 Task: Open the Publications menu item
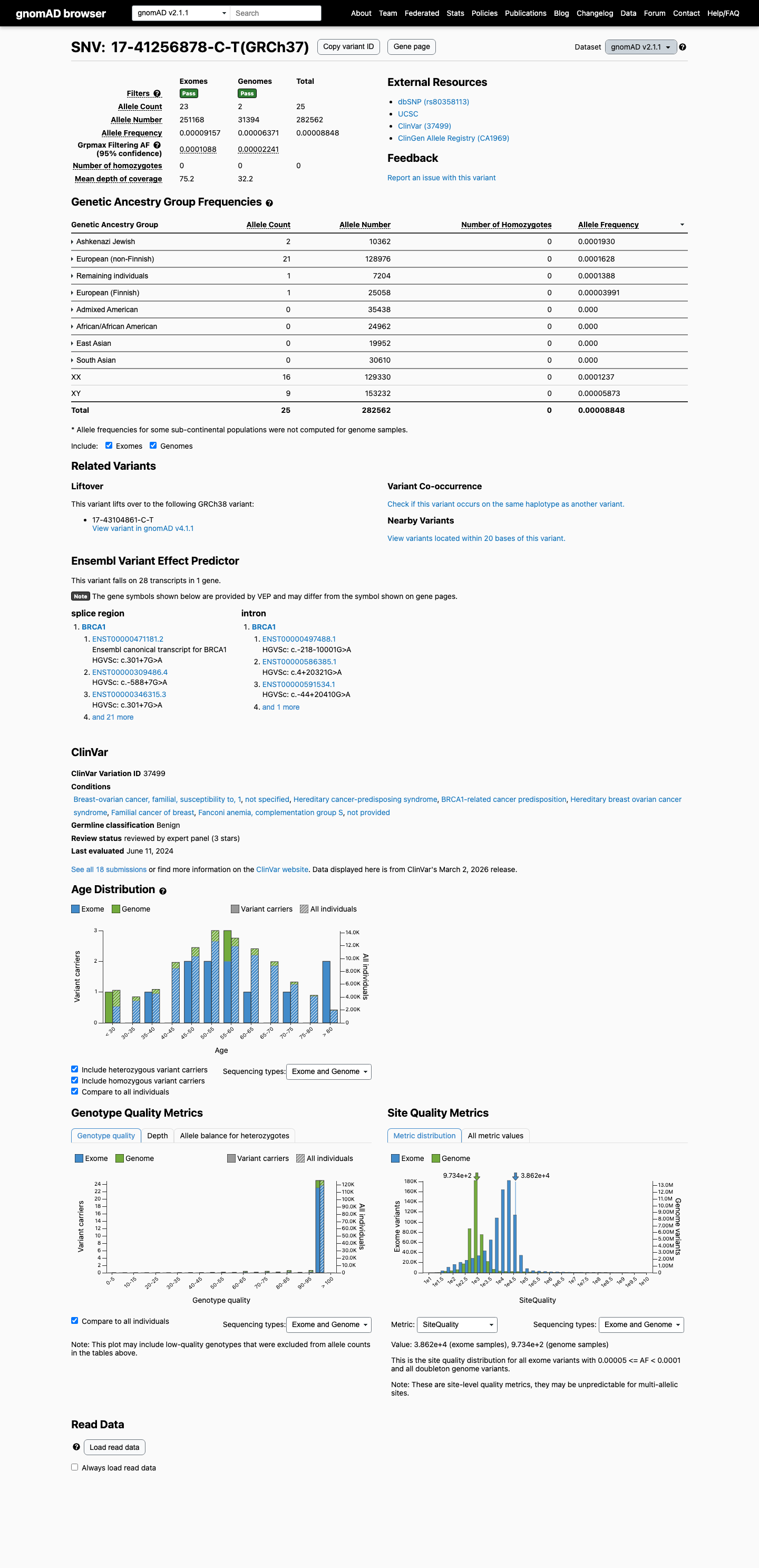pos(526,13)
